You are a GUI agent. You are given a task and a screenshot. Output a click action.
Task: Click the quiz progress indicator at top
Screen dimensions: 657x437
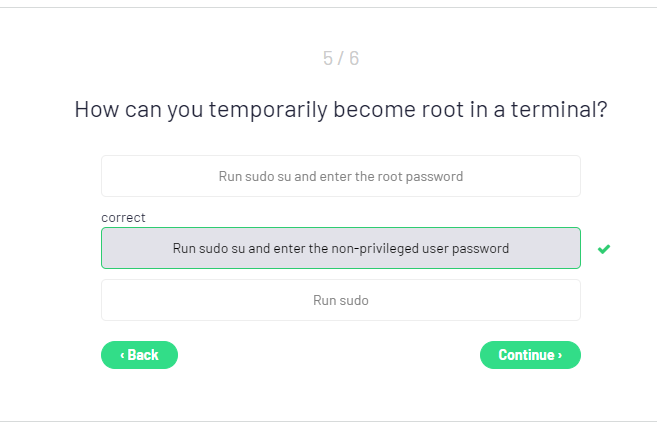[x=340, y=58]
